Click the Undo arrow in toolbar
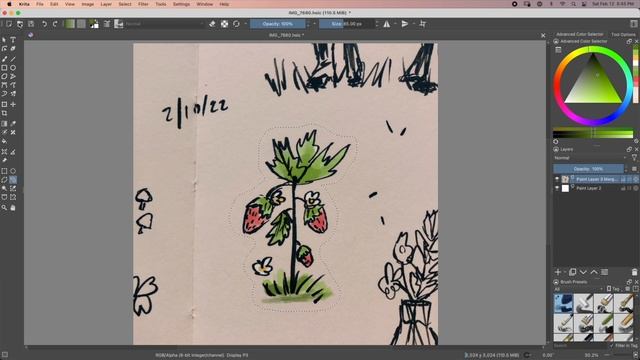 44,24
